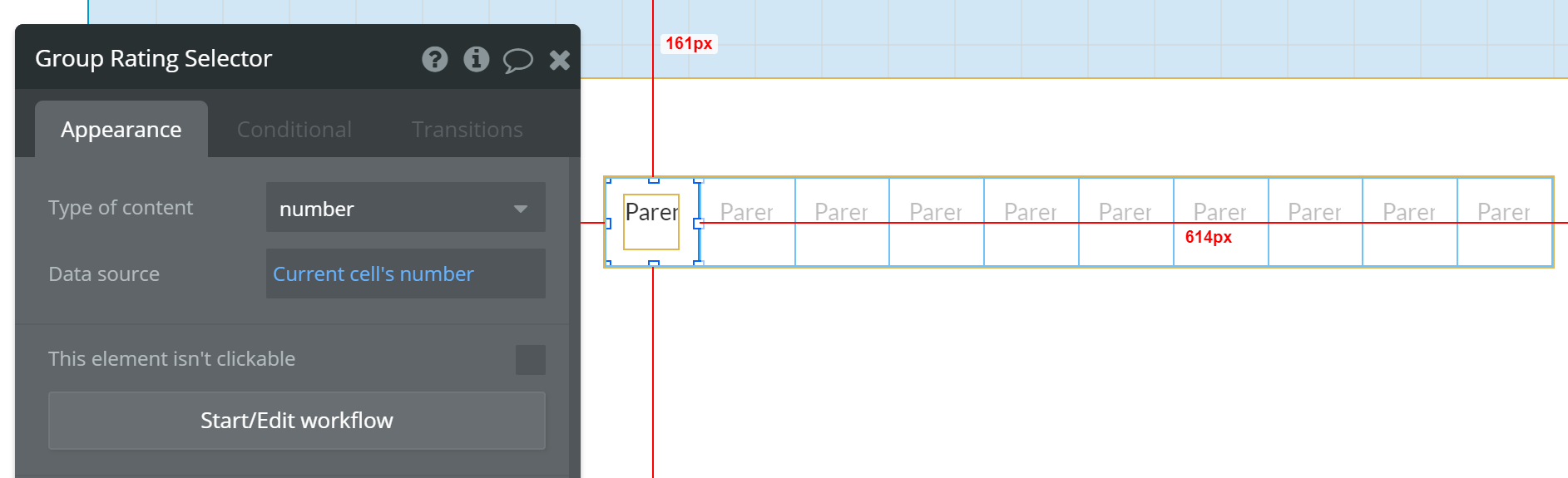Click the blue header area on canvas

point(1081,37)
